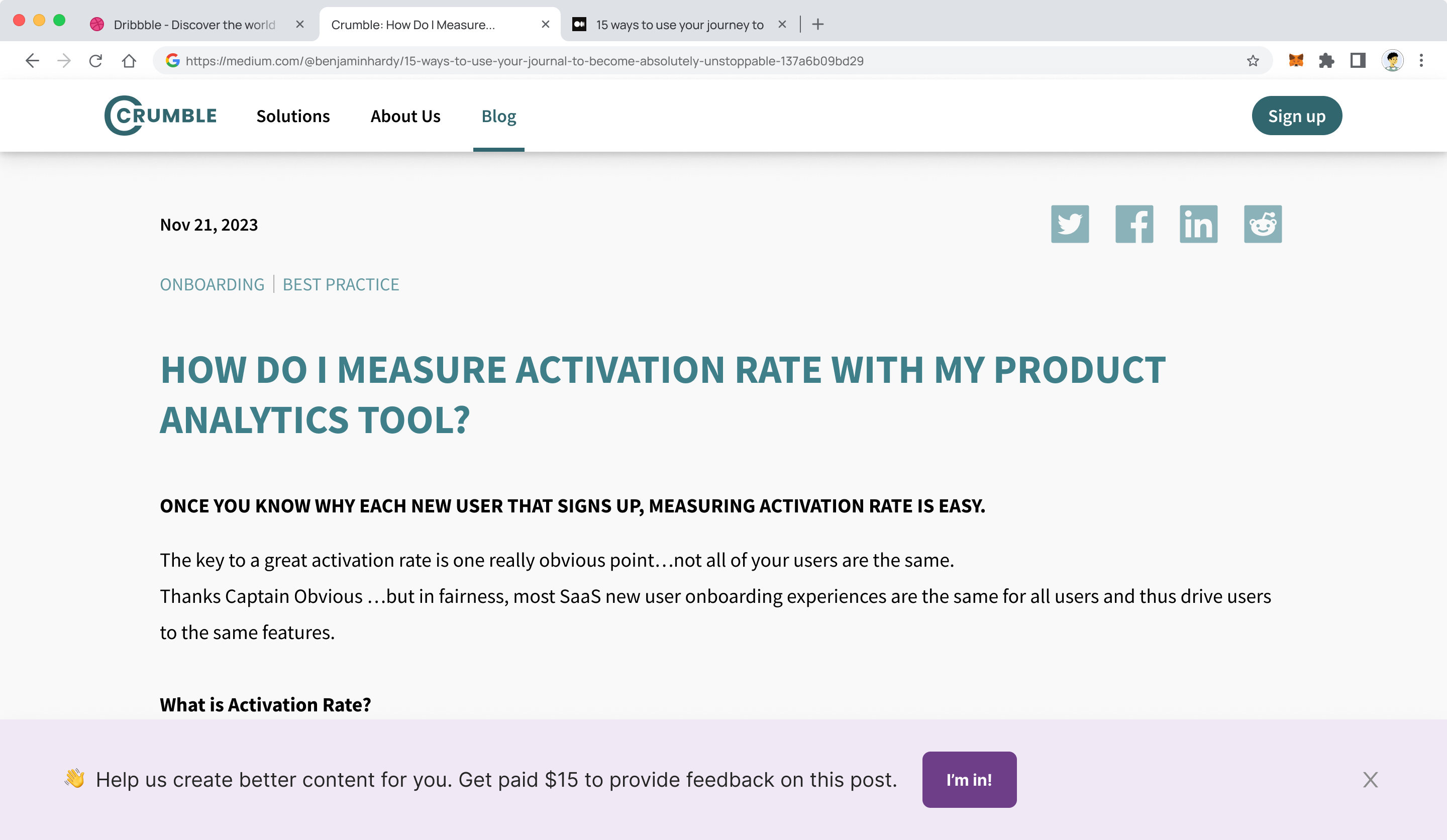Open the user profile avatar menu
The width and height of the screenshot is (1447, 840).
tap(1392, 60)
